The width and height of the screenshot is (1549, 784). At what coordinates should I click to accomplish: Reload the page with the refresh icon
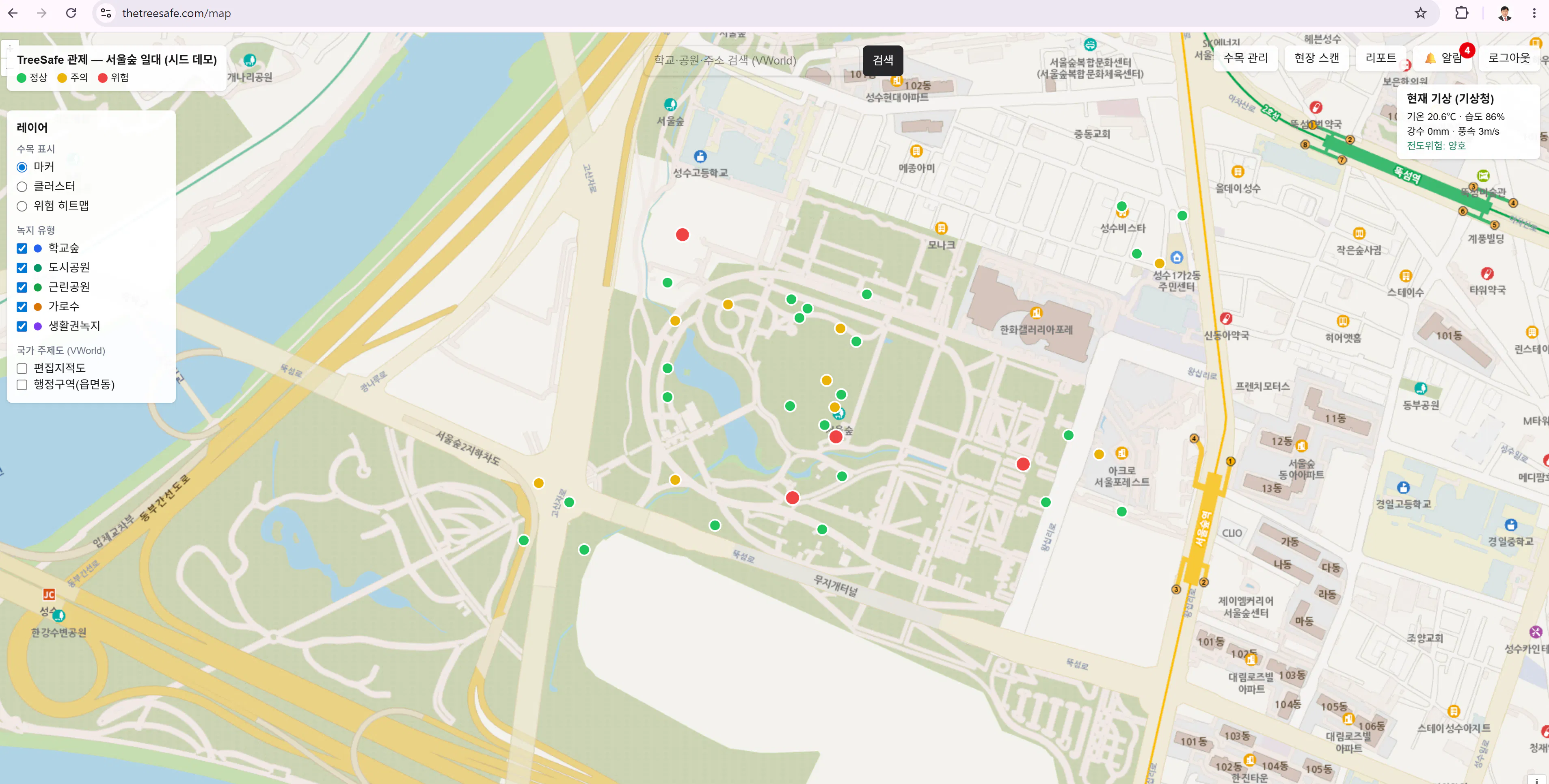pyautogui.click(x=71, y=13)
